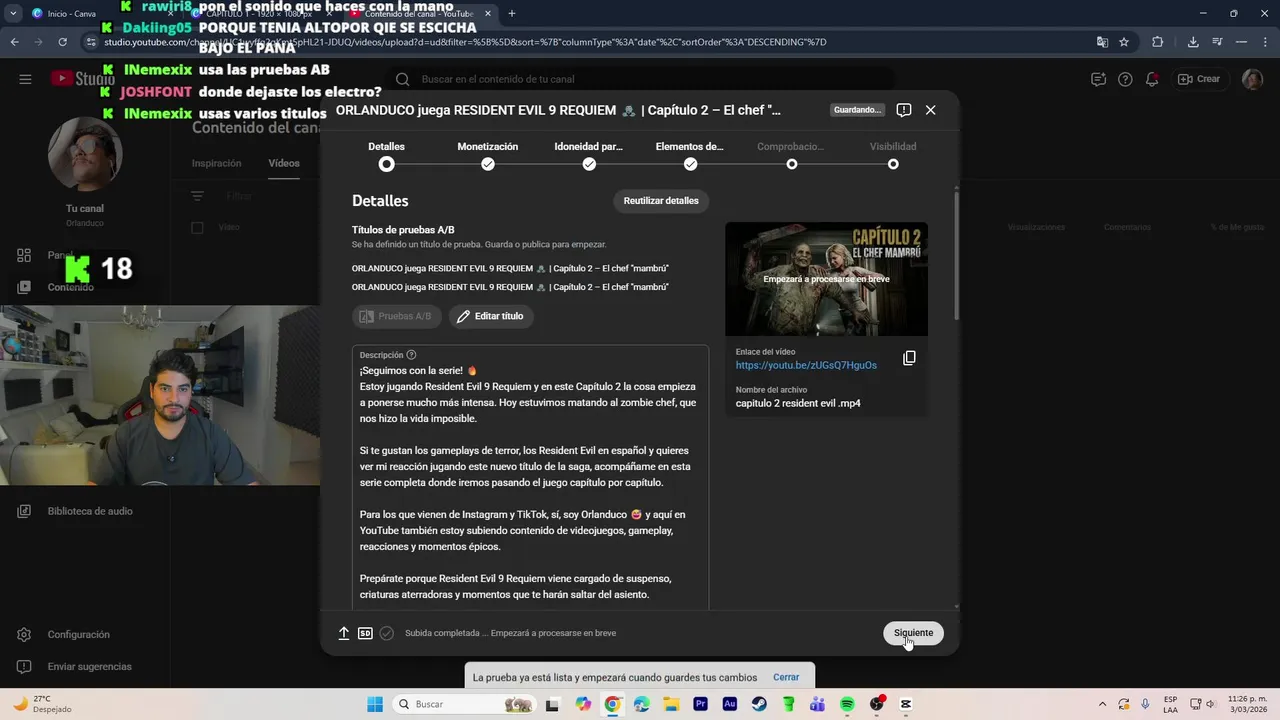Copy the video link with the copy icon
Viewport: 1280px width, 720px height.
(909, 358)
